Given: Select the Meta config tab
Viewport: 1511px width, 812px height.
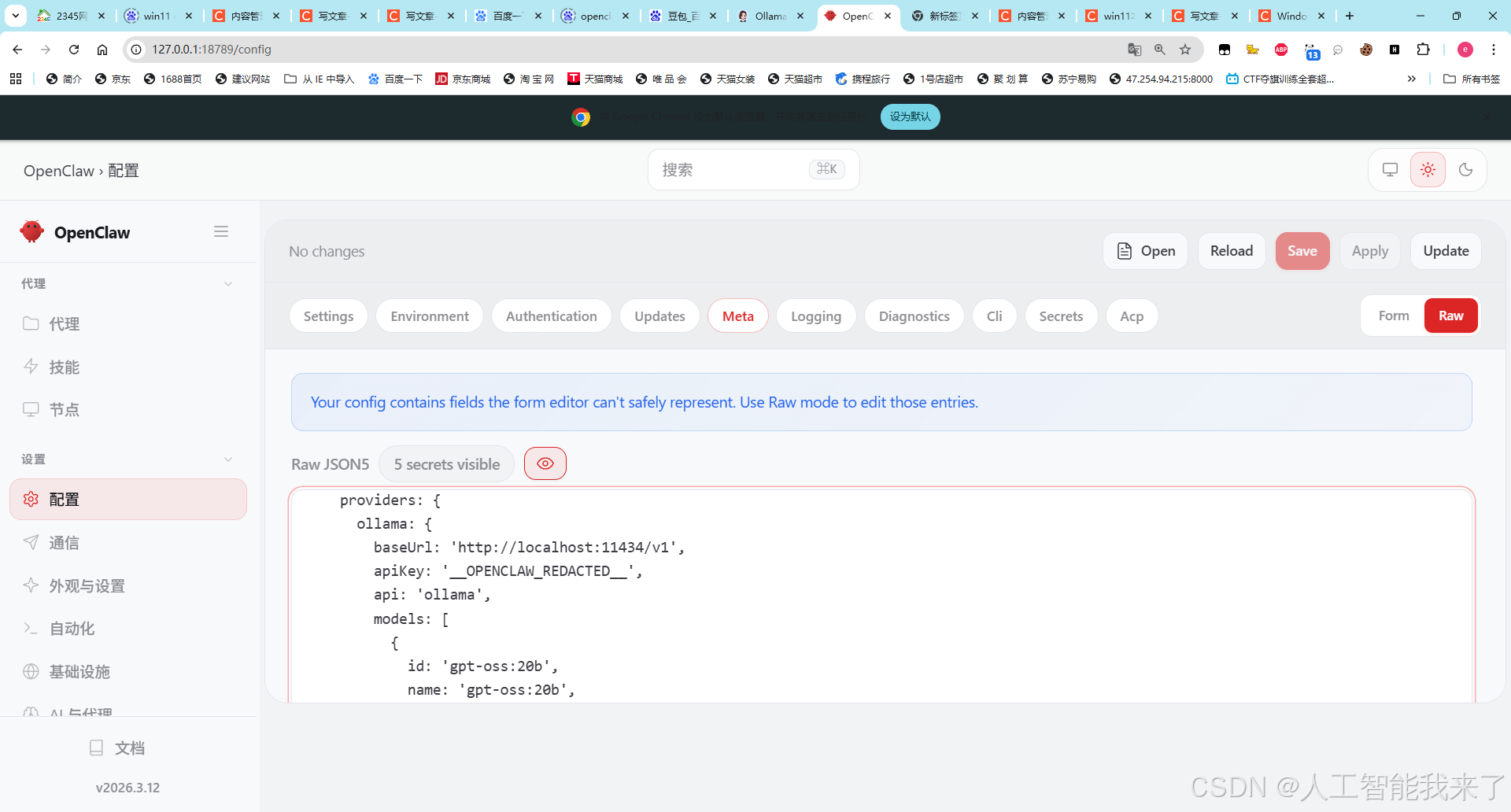Looking at the screenshot, I should 738,316.
